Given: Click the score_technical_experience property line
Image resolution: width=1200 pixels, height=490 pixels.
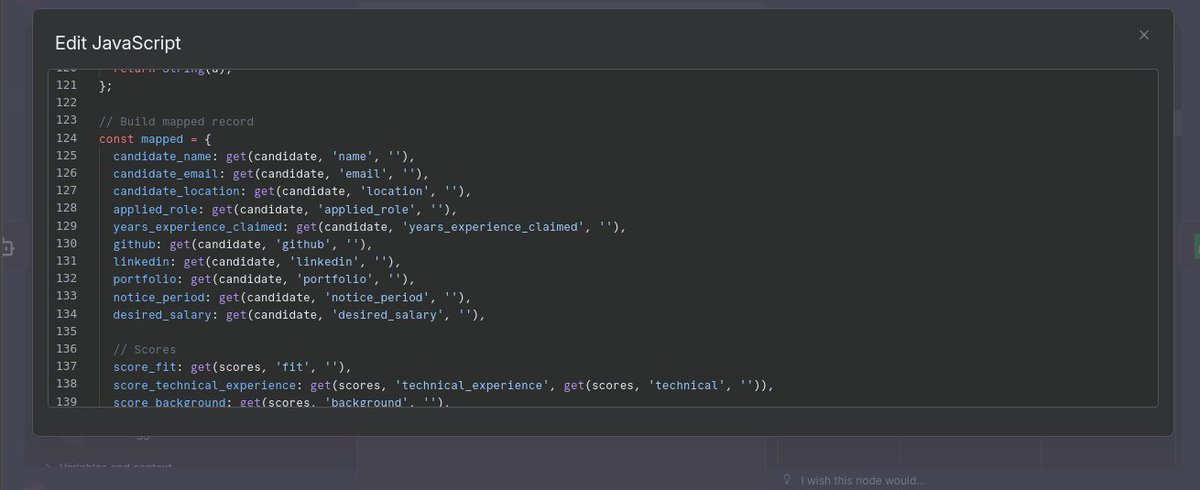Looking at the screenshot, I should pos(443,385).
